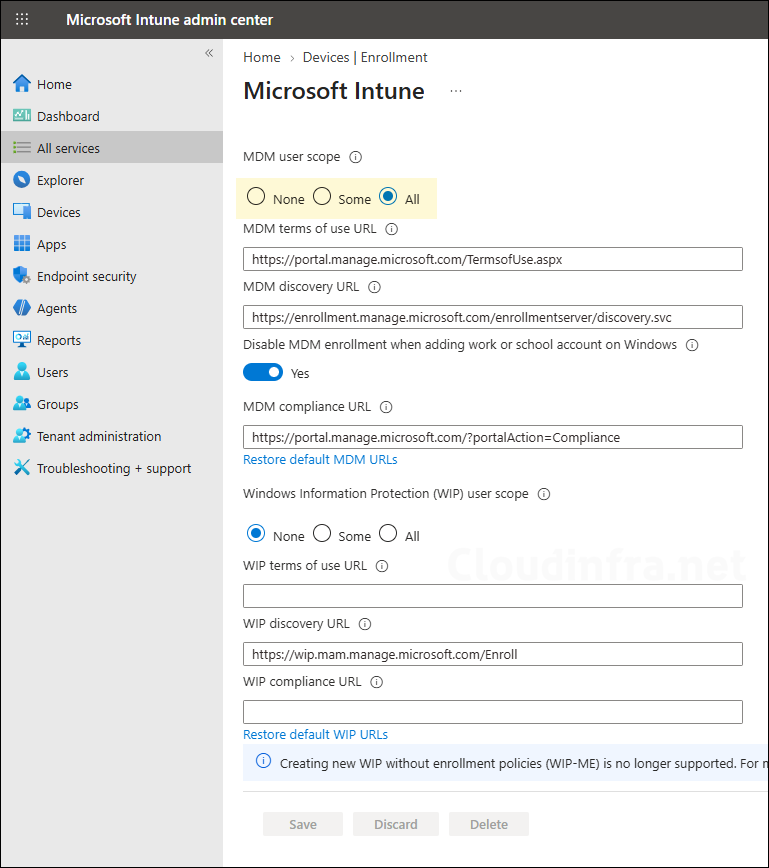Click Restore default WIP URLs link
This screenshot has height=868, width=769.
coord(316,735)
